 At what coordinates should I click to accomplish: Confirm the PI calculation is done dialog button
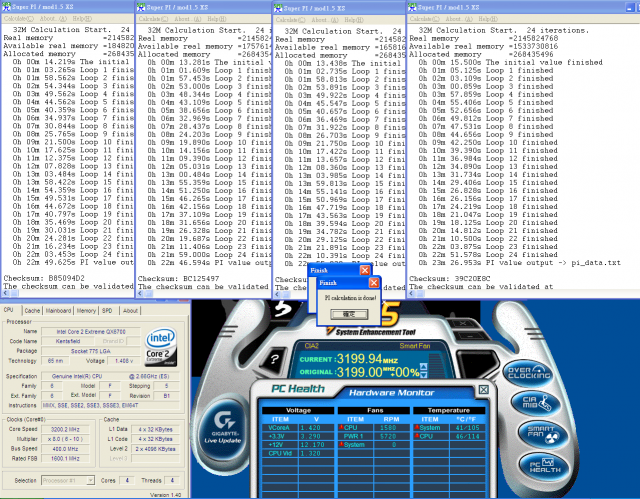(349, 314)
